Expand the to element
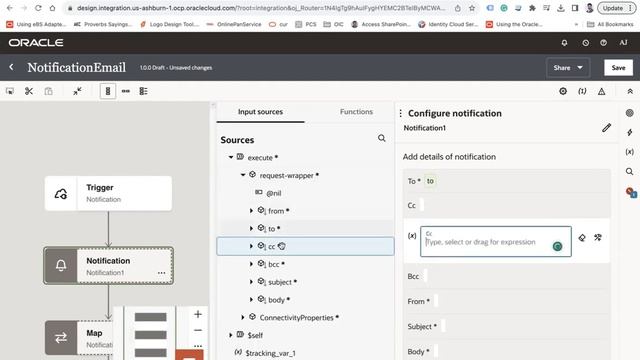This screenshot has height=360, width=640. (251, 229)
